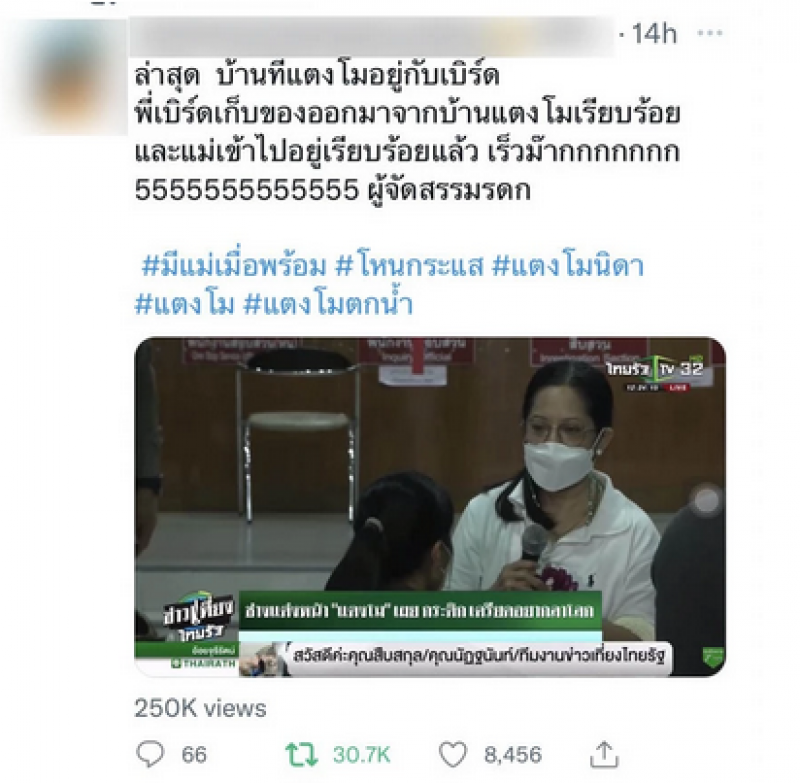Click the 8,456 likes count

pos(512,754)
